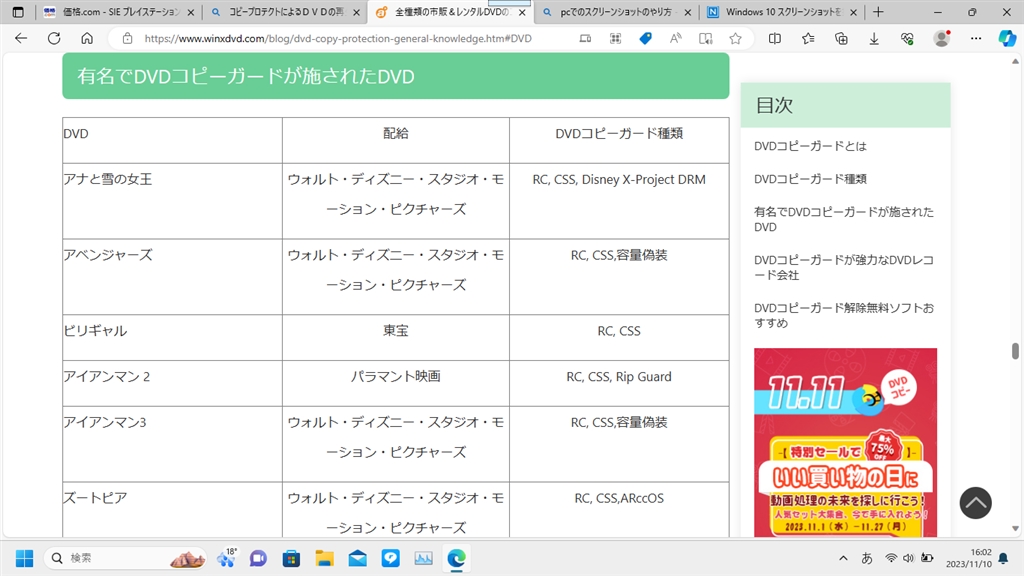The height and width of the screenshot is (576, 1024).
Task: Open split screen view
Action: coord(775,39)
